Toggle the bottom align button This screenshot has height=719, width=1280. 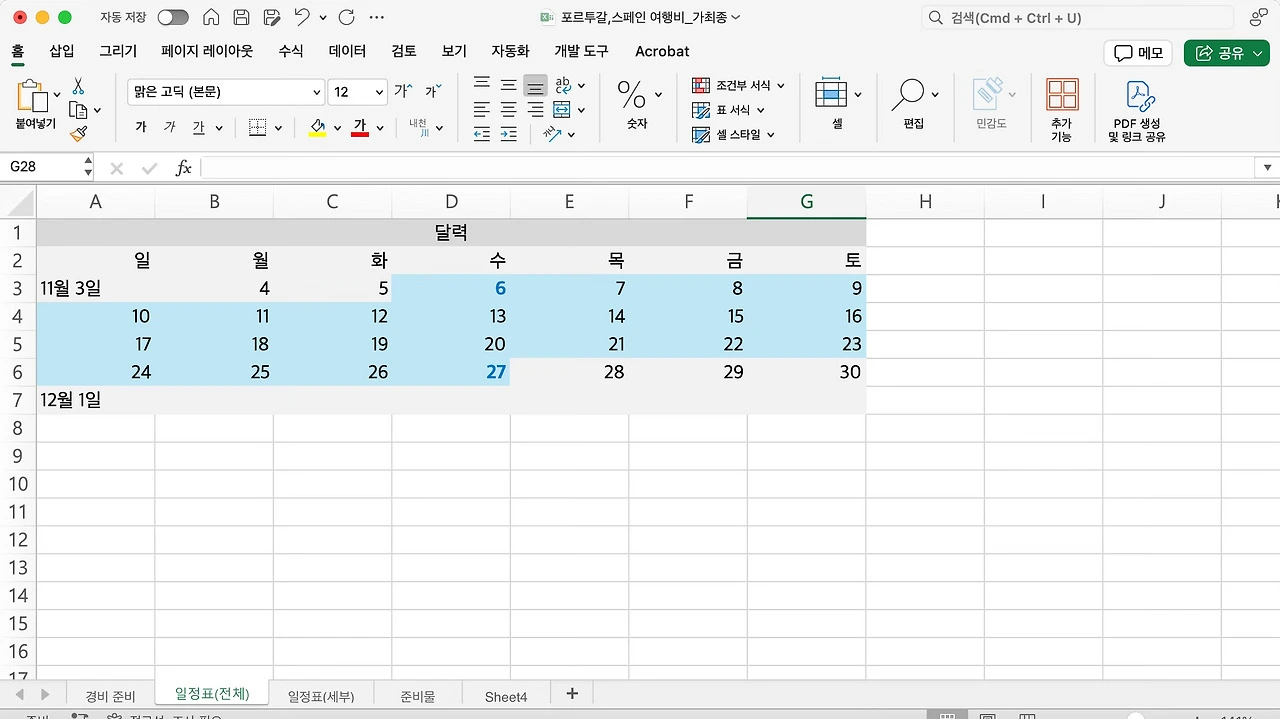536,85
